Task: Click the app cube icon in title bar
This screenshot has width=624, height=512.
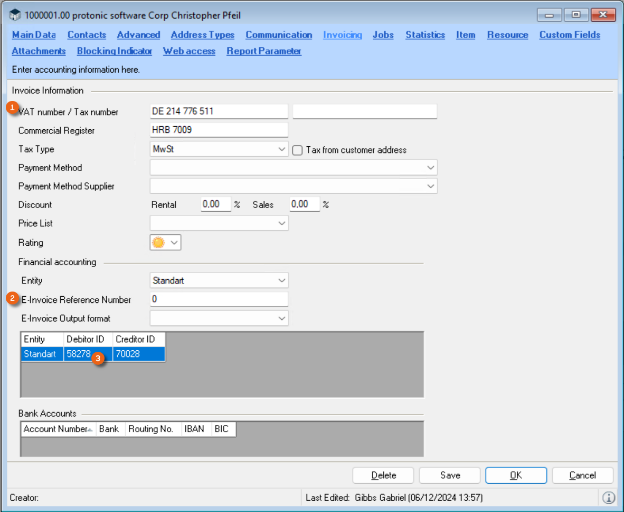Action: pos(15,16)
